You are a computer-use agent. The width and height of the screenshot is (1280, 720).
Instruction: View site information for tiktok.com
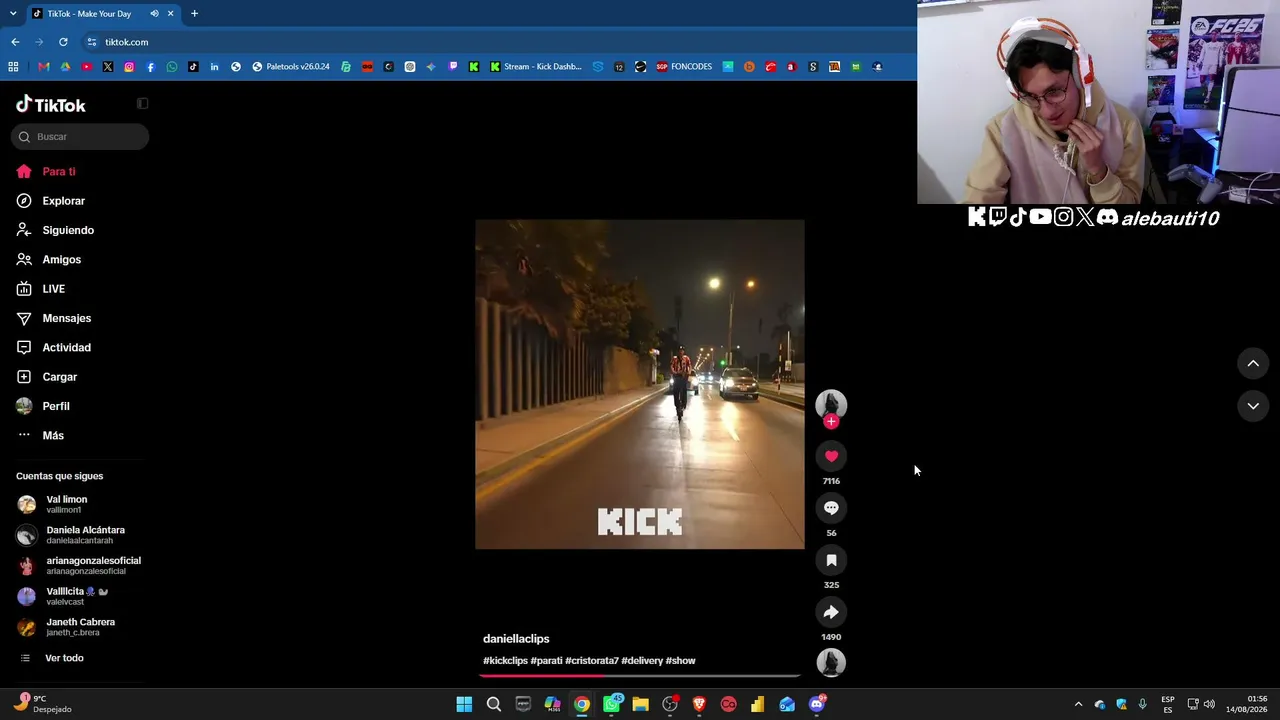[92, 42]
